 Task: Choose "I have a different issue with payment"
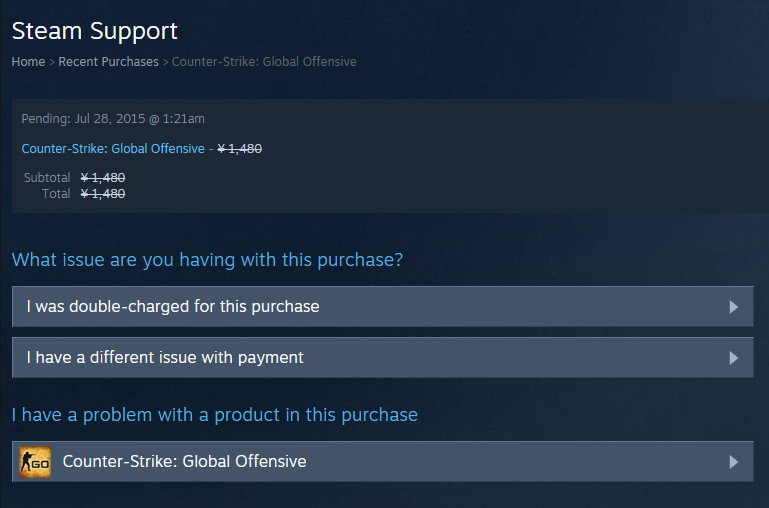coord(165,358)
